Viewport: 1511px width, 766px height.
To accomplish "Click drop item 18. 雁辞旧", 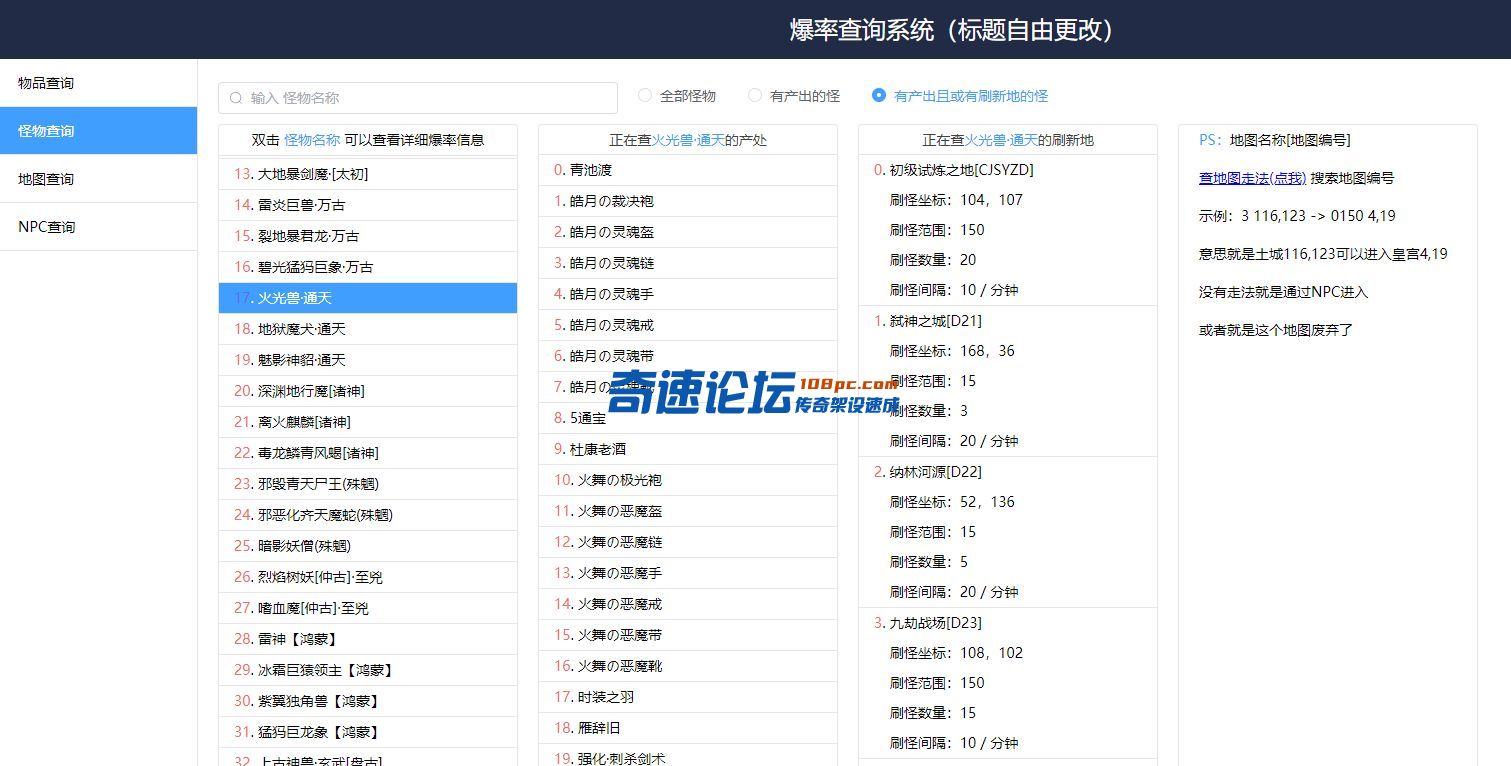I will (688, 728).
